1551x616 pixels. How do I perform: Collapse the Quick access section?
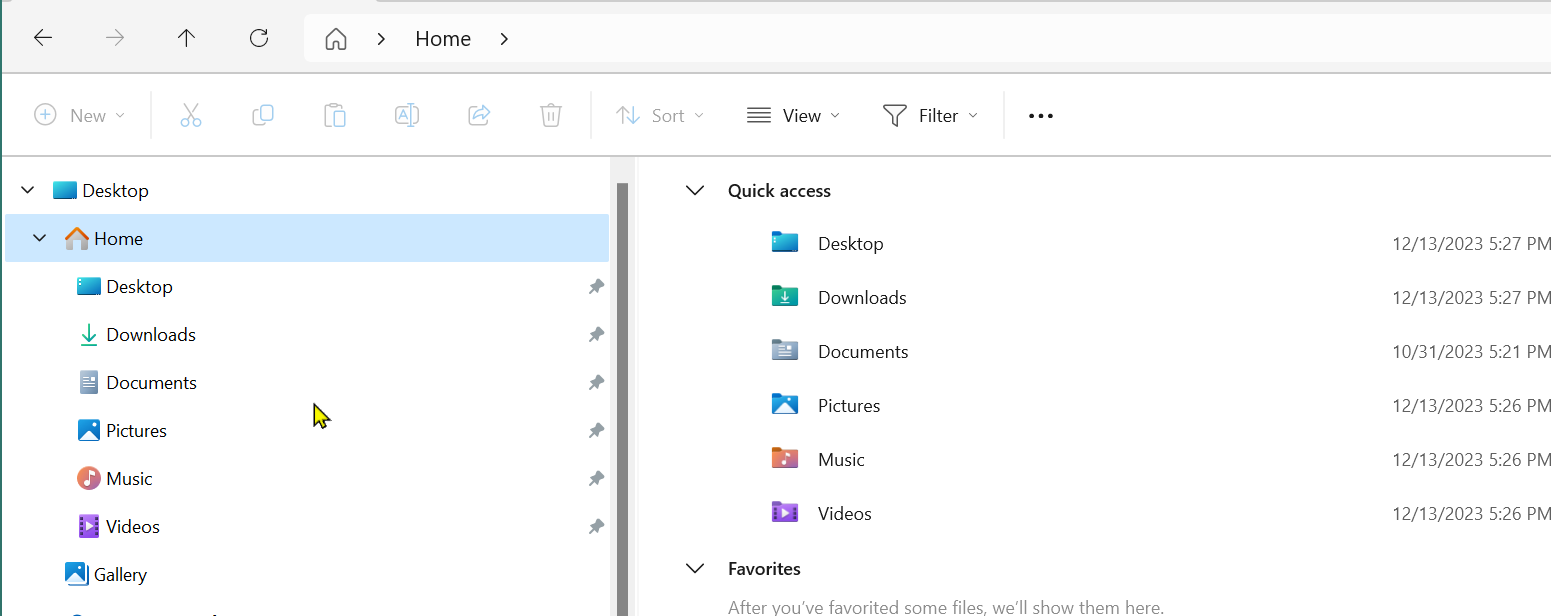(694, 190)
